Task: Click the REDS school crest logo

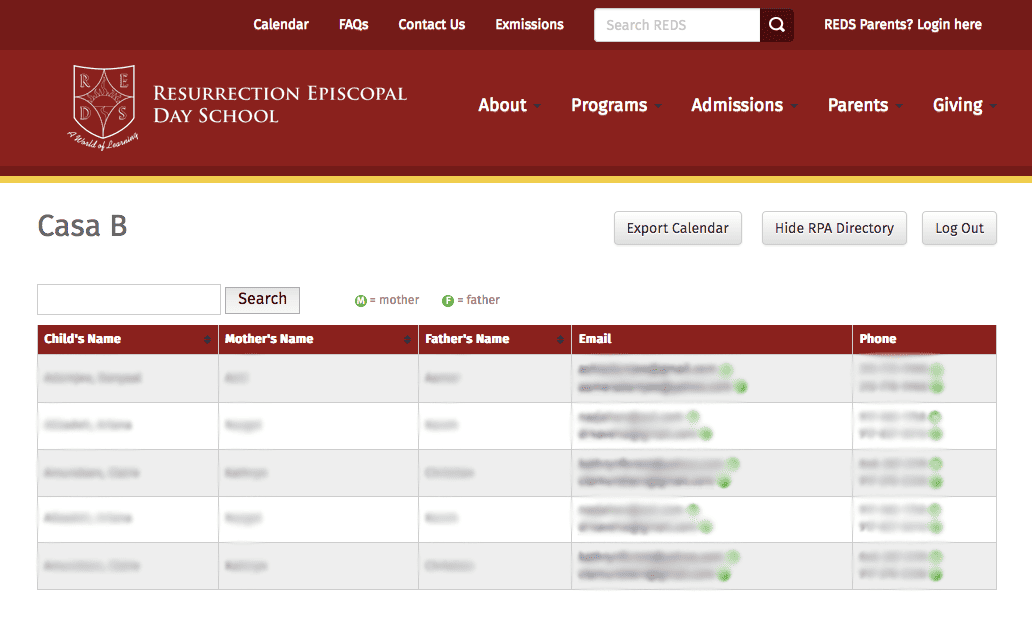Action: click(103, 107)
